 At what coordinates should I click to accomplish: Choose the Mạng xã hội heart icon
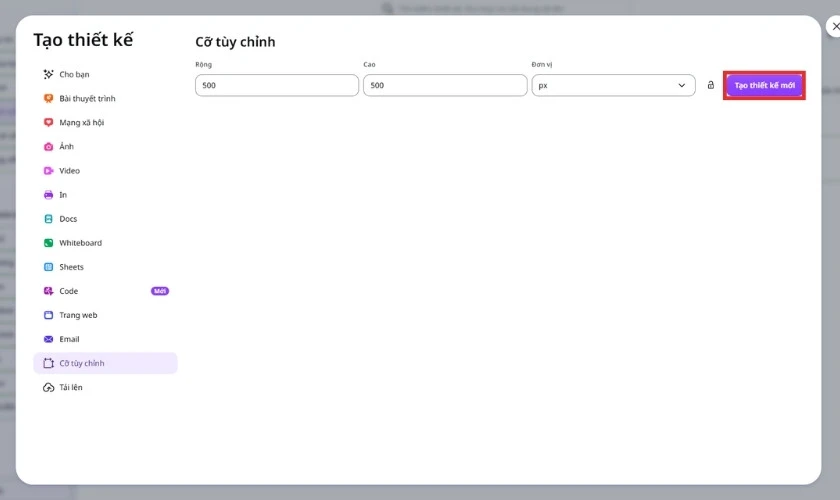click(x=48, y=123)
